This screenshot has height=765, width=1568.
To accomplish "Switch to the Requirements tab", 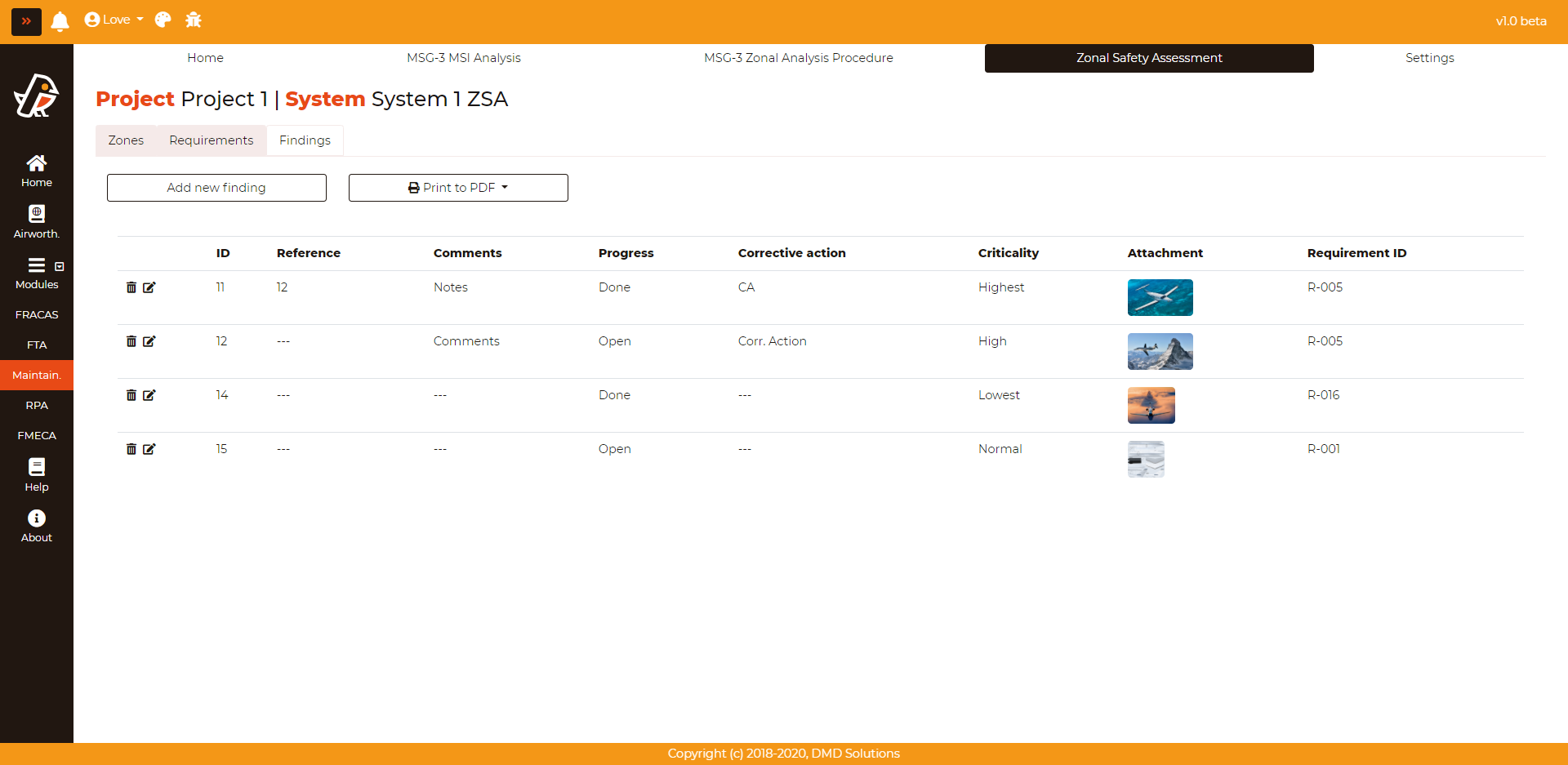I will (211, 140).
